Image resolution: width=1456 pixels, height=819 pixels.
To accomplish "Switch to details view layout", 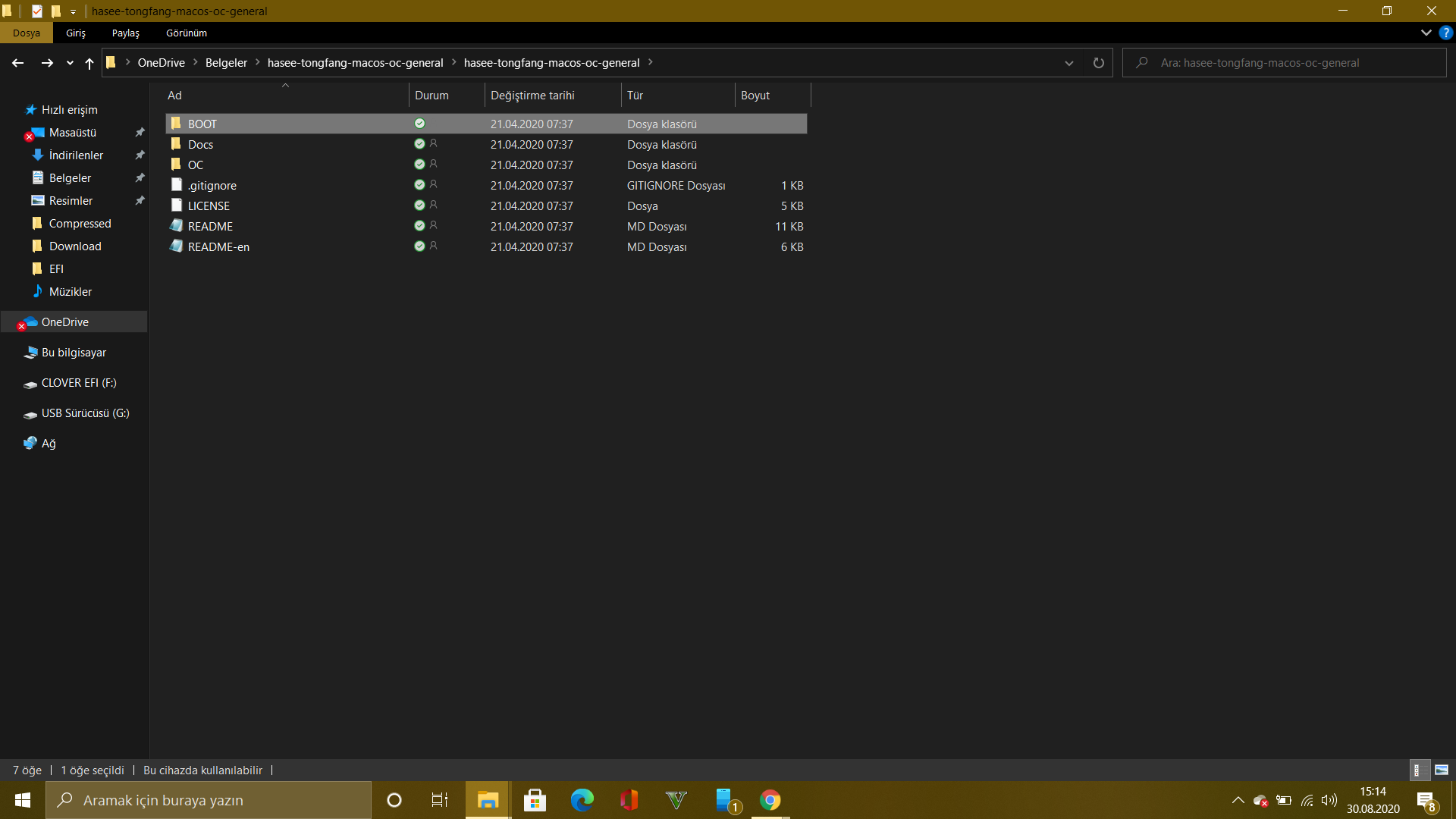I will point(1419,770).
